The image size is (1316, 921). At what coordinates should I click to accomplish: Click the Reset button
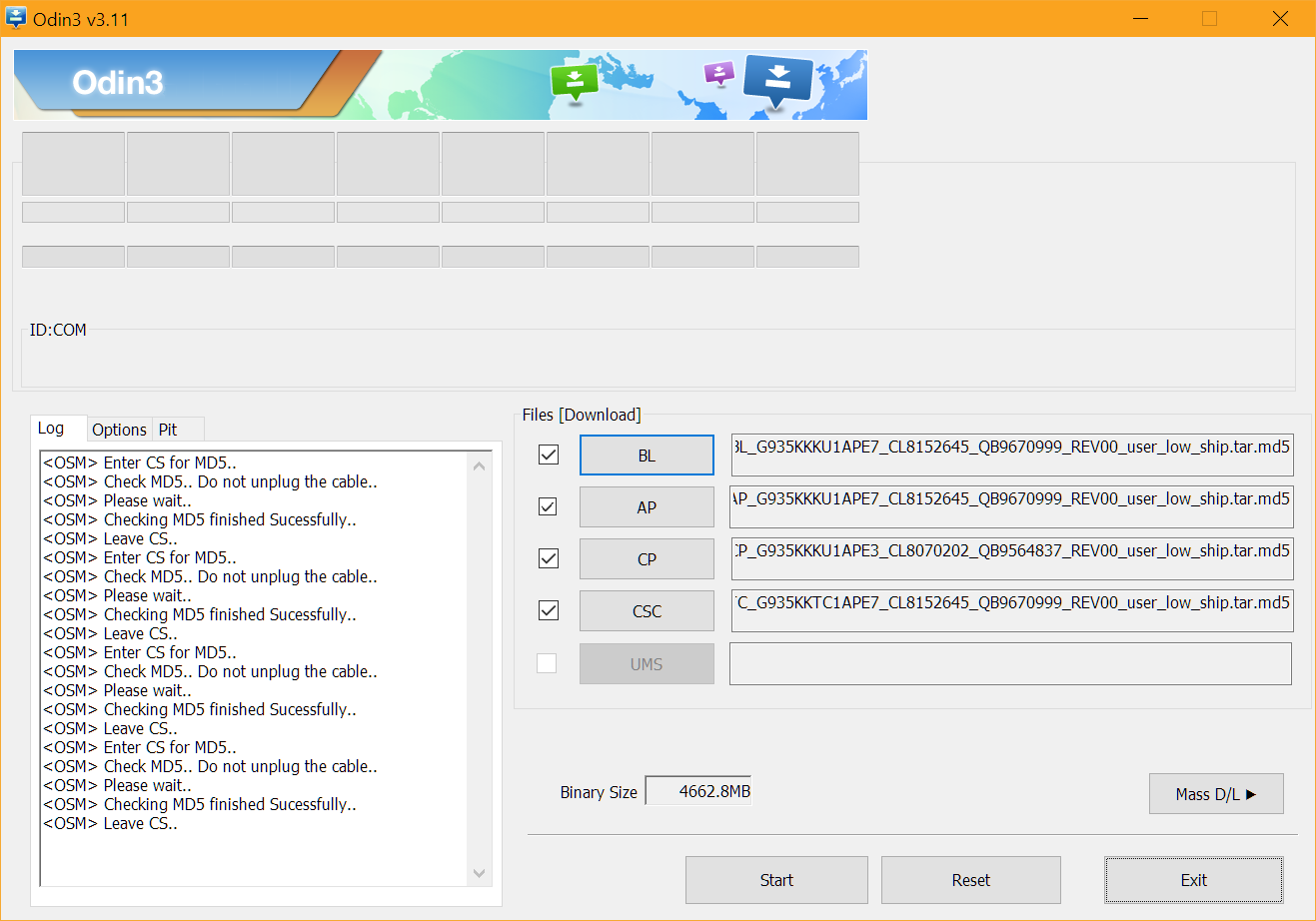tap(970, 880)
